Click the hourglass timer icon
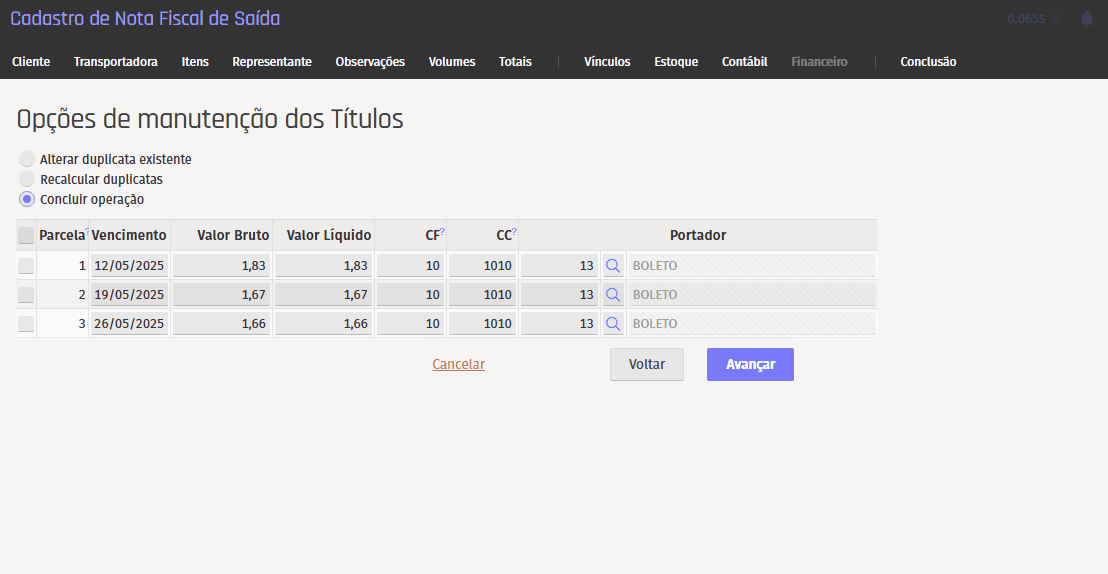The width and height of the screenshot is (1108, 574). pyautogui.click(x=1055, y=19)
